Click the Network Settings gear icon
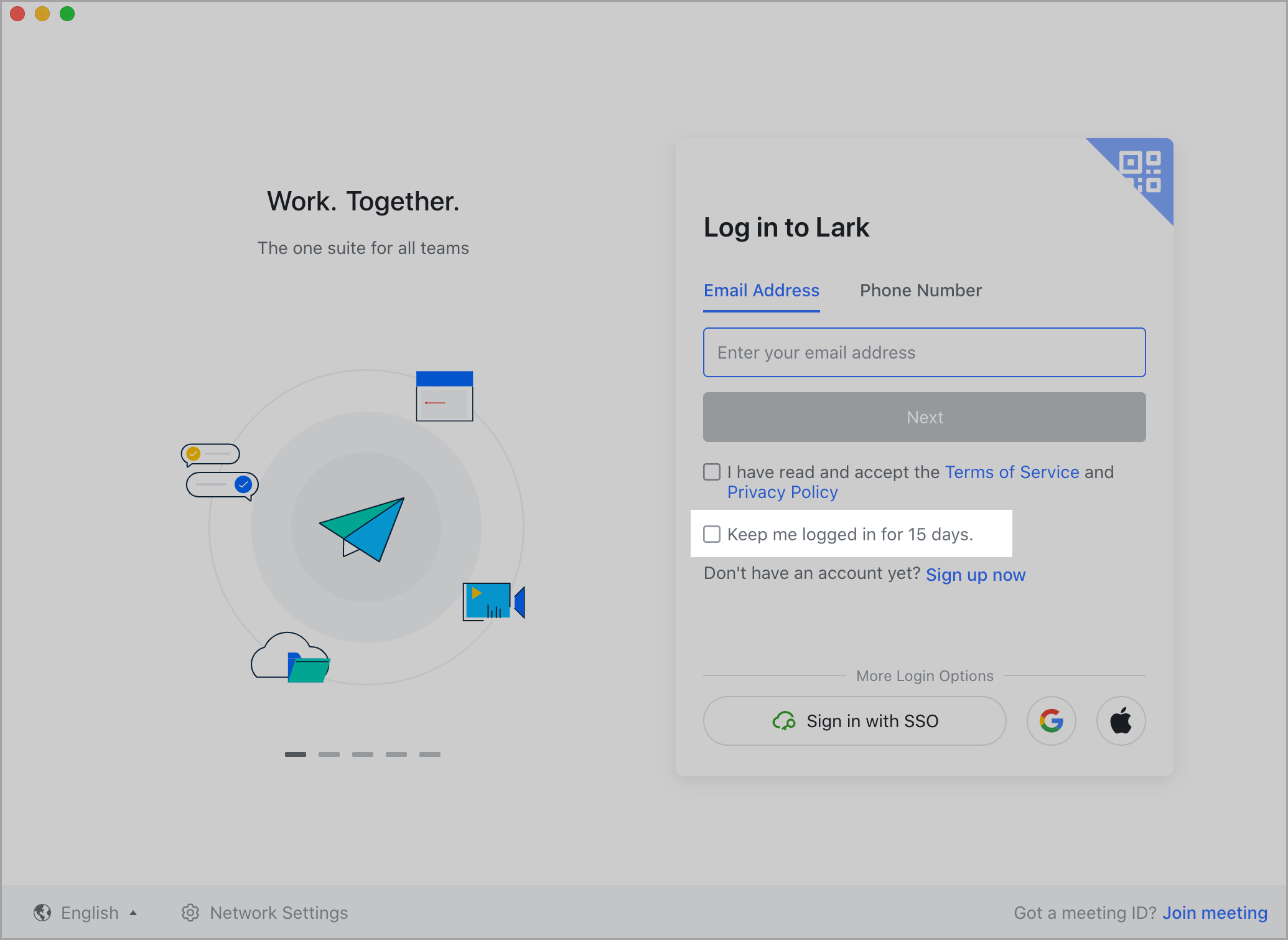Viewport: 1288px width, 940px height. (190, 913)
